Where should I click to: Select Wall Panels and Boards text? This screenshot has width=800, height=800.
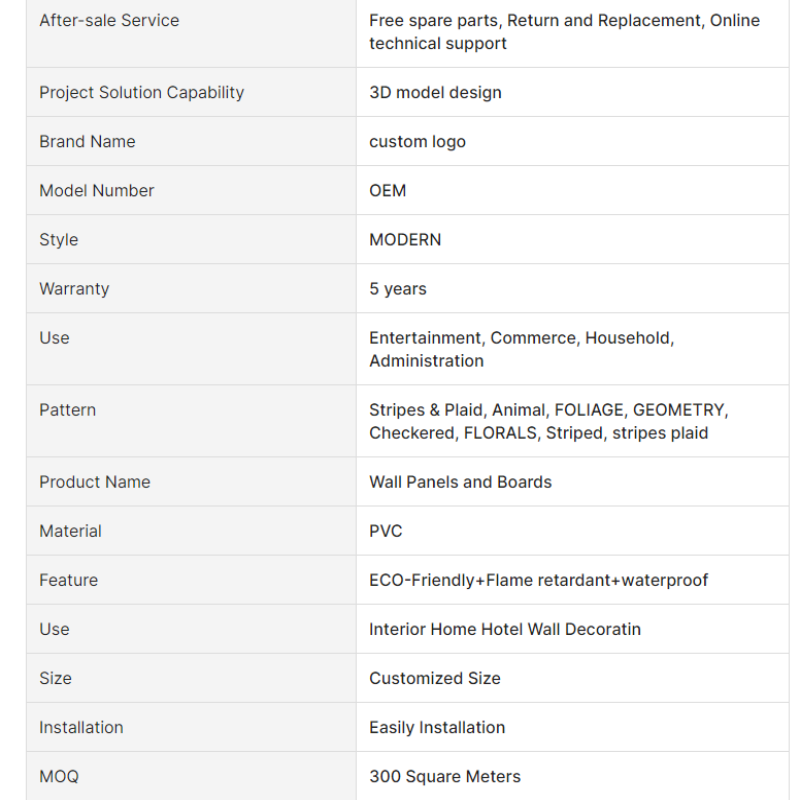[x=461, y=482]
